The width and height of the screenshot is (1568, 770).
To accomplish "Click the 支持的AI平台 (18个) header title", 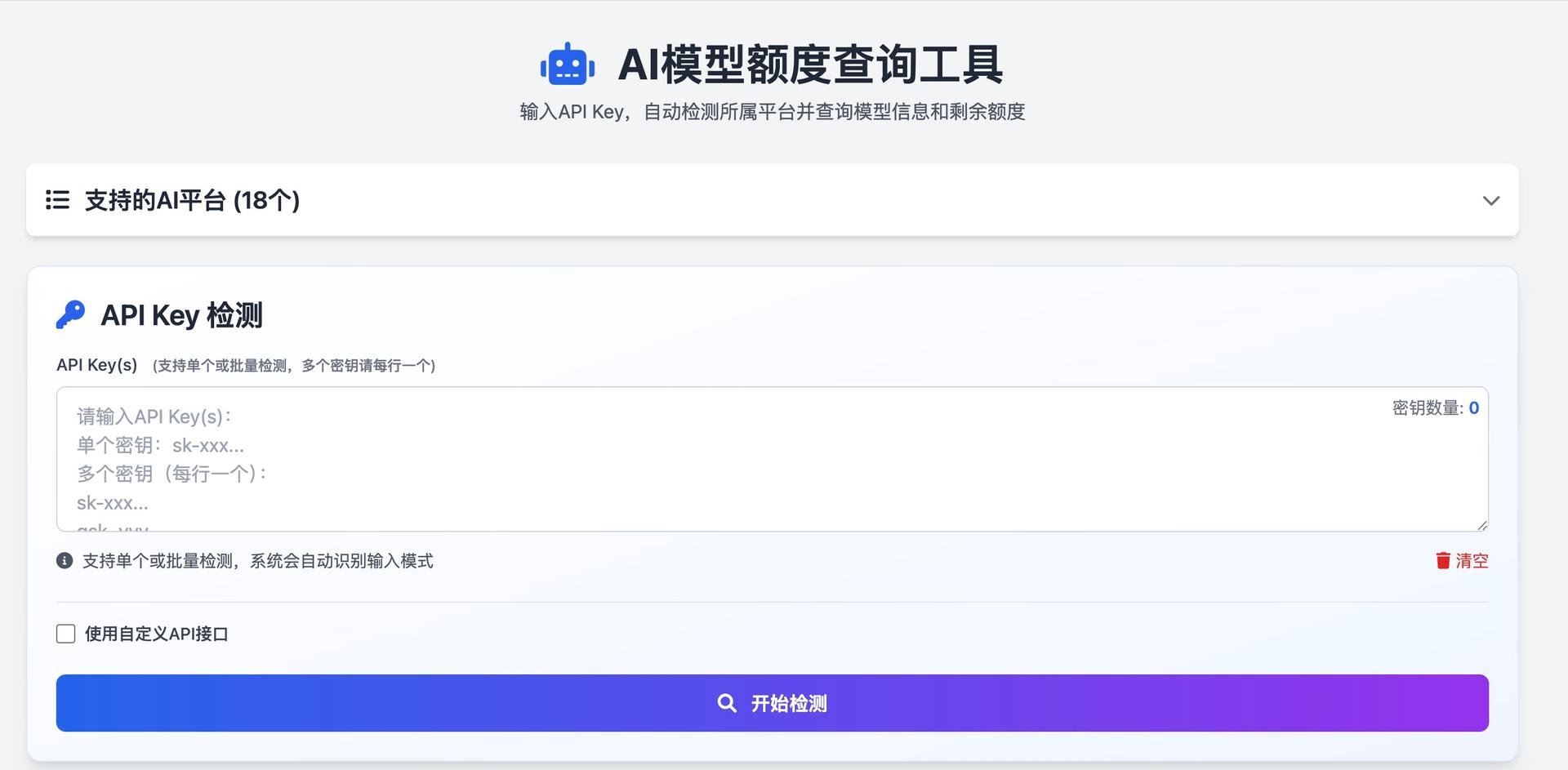I will tap(192, 200).
